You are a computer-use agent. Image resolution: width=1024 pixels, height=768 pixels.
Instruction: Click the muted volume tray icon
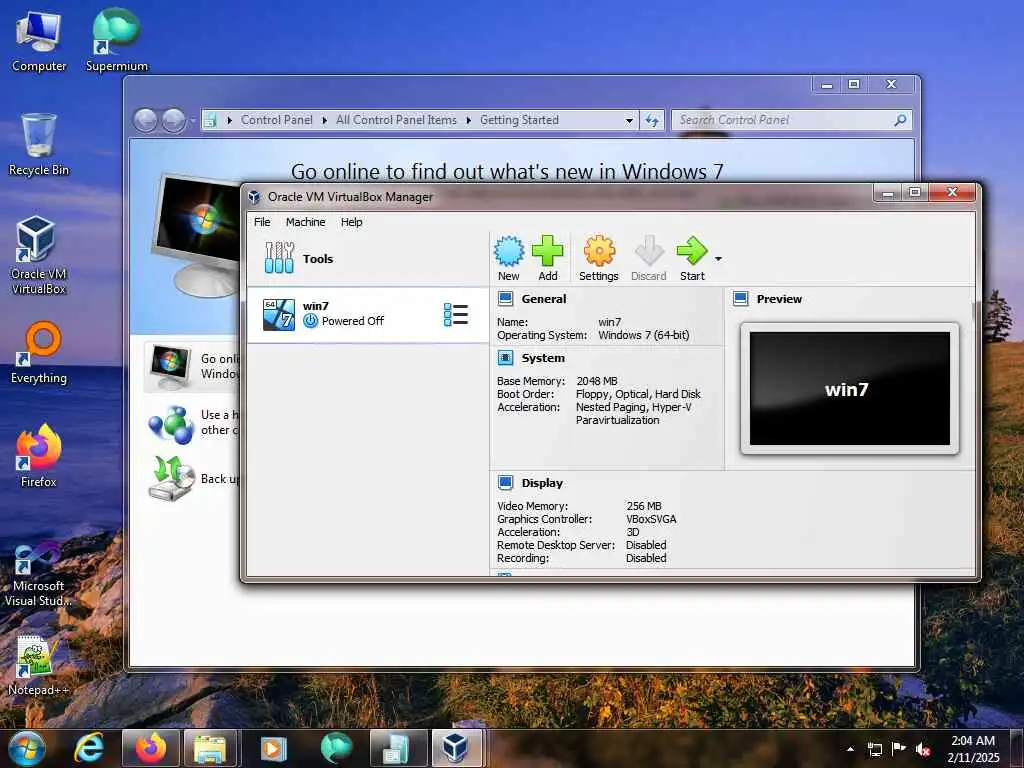[x=923, y=749]
